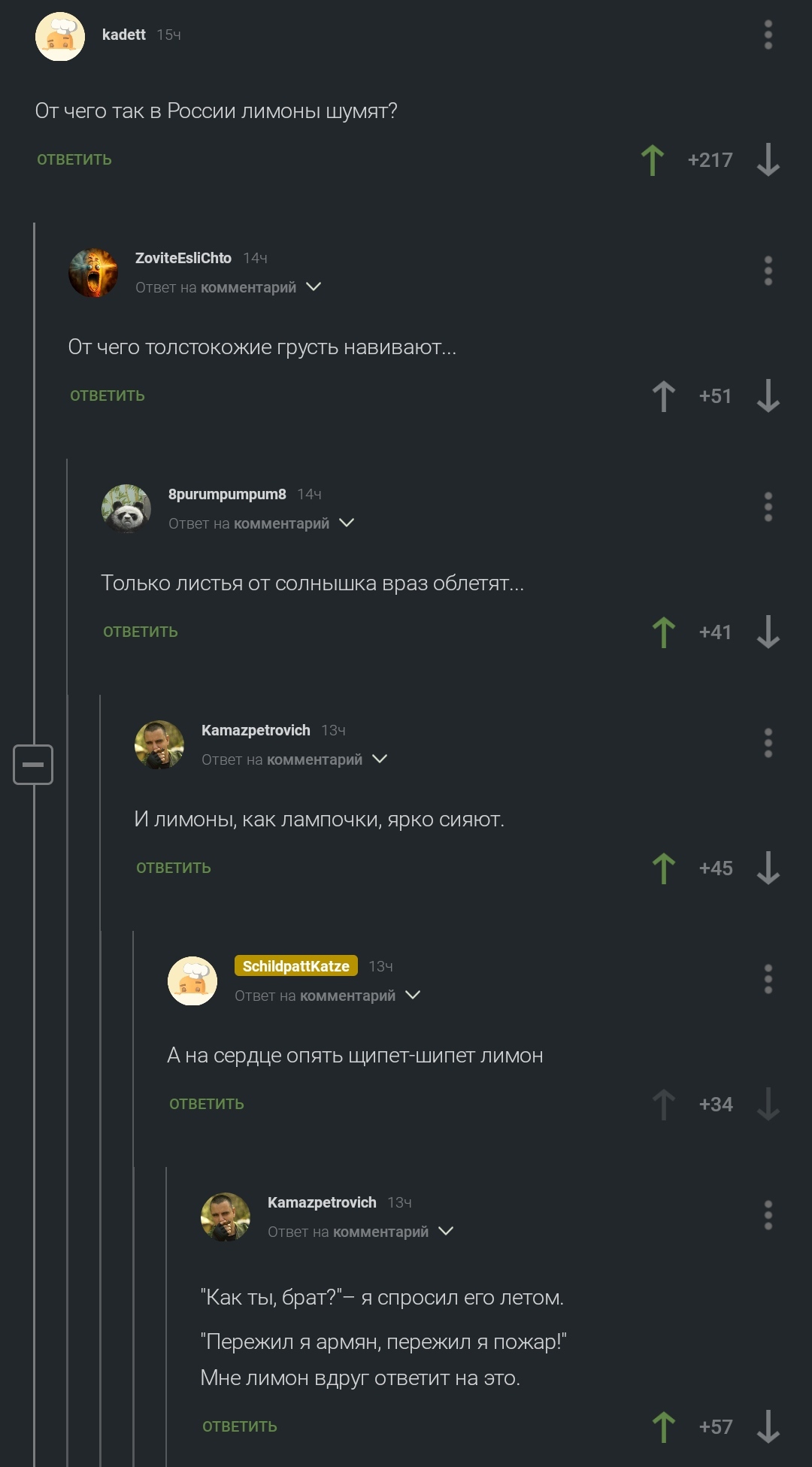Image resolution: width=812 pixels, height=1467 pixels.
Task: Toggle upvote on 8purumpumpum8's +41 comment
Action: click(663, 632)
